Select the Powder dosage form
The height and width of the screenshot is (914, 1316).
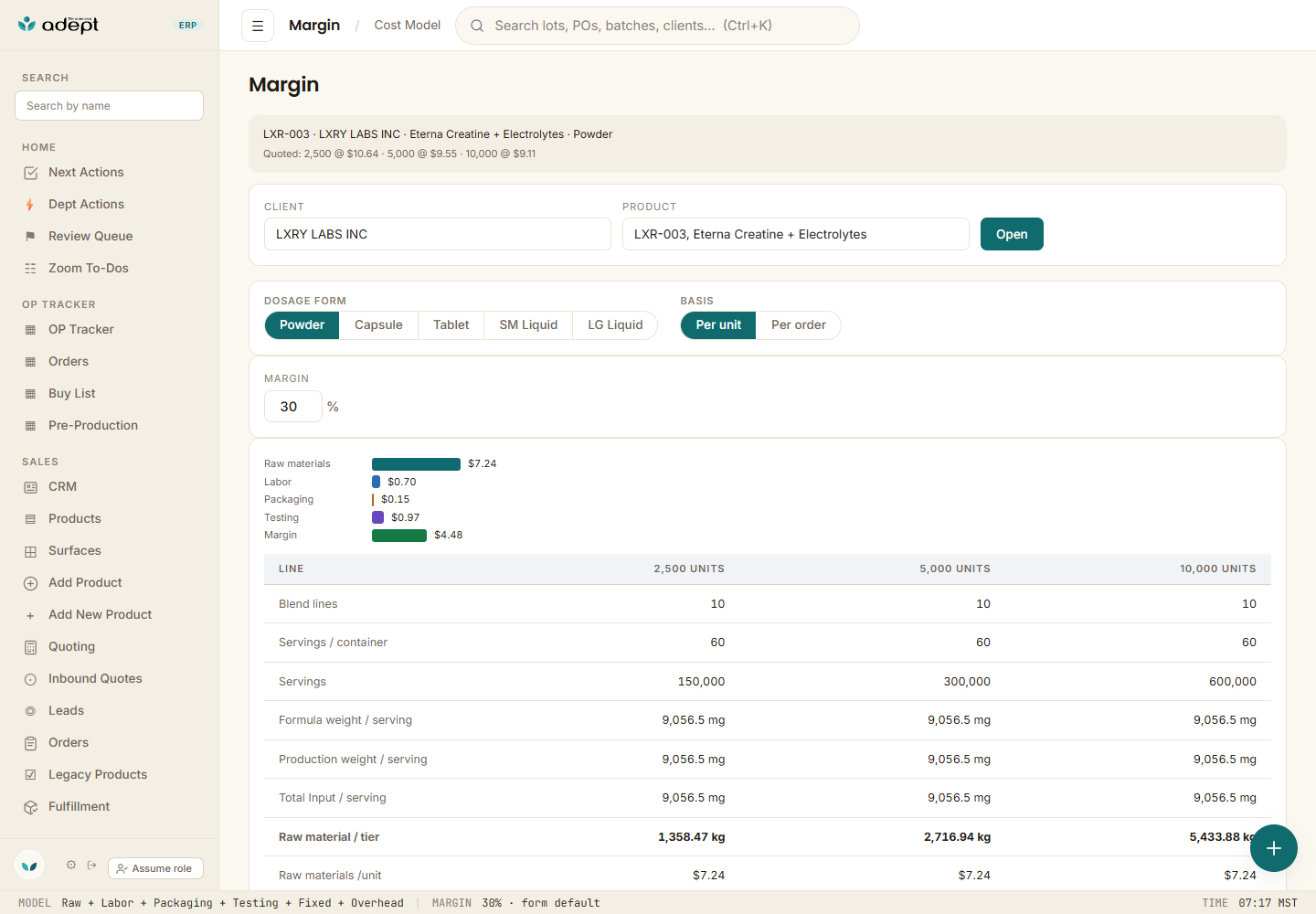click(302, 325)
